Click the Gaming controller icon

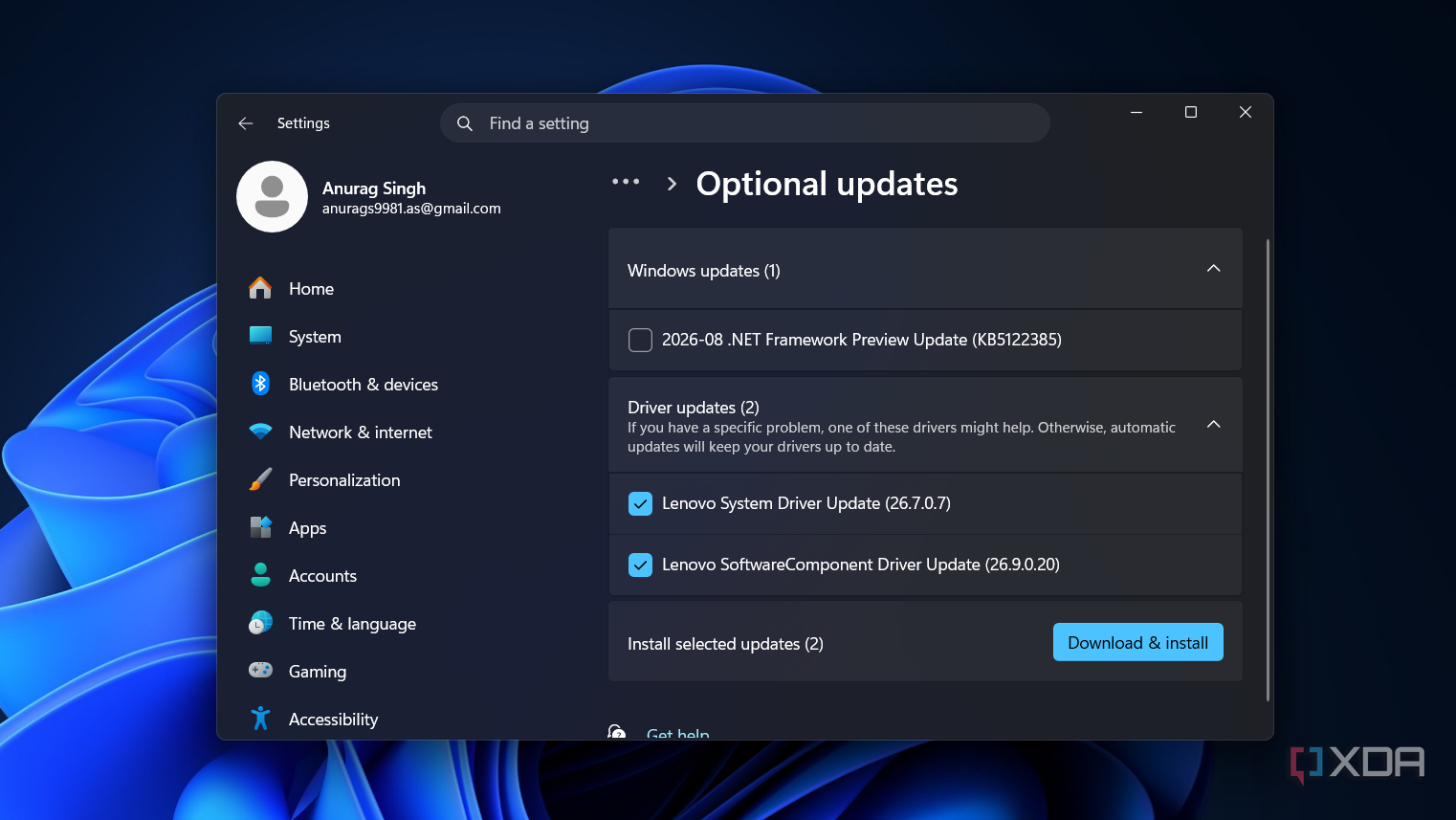260,671
